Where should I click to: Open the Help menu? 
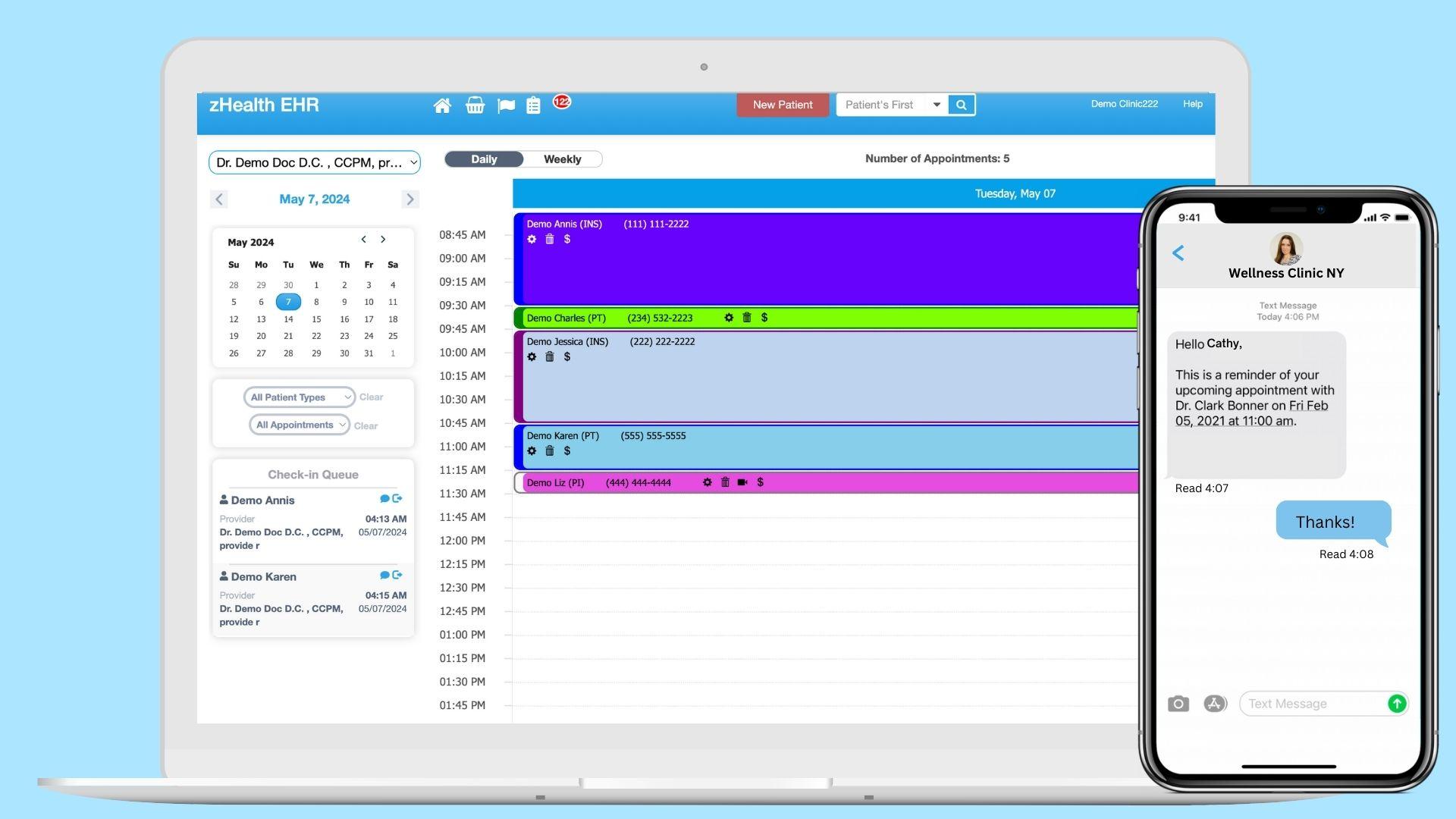[1192, 104]
